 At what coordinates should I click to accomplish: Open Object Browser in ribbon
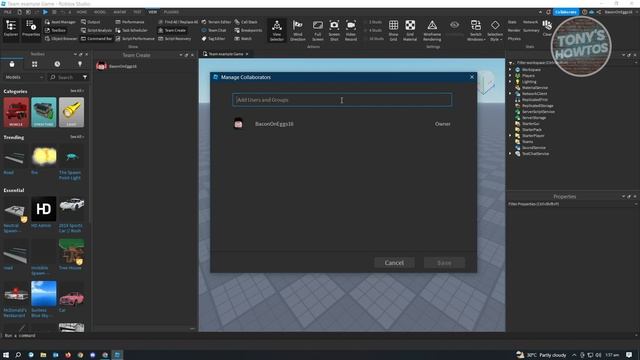tap(60, 39)
